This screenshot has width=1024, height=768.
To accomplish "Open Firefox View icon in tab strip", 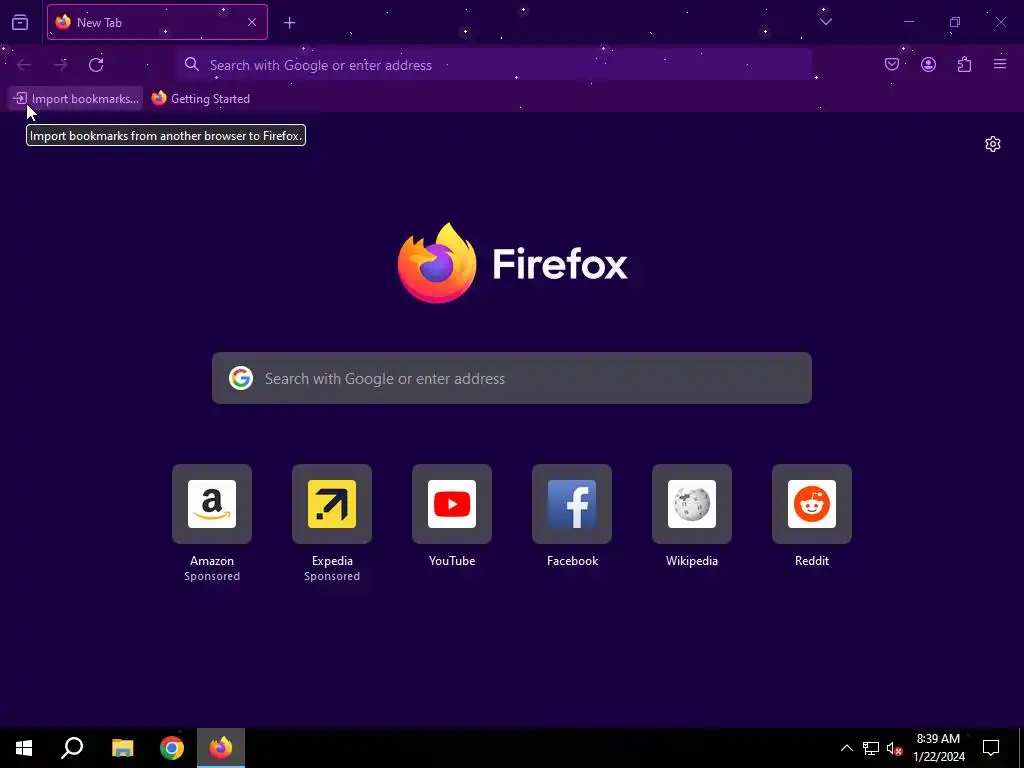I will click(x=20, y=22).
